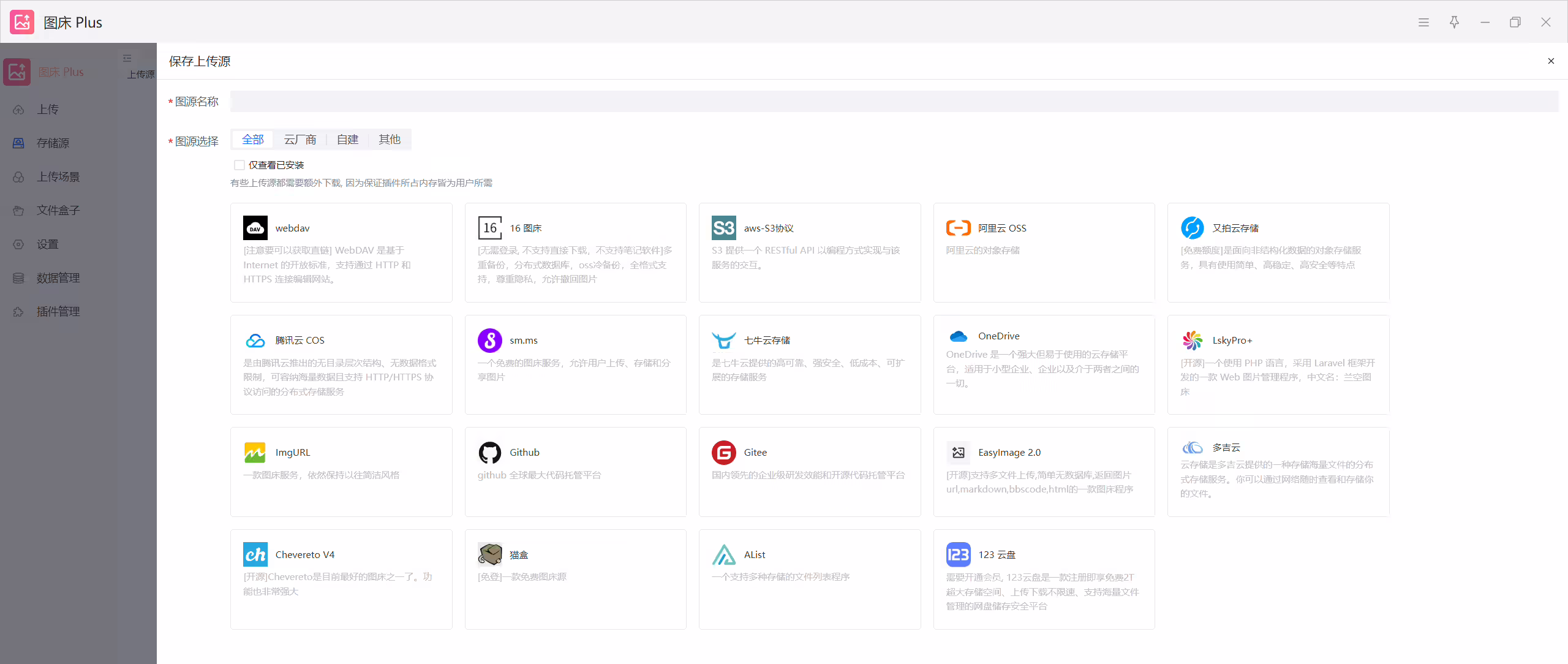Collapse the sidebar with fold icon
This screenshot has width=1568, height=664.
click(x=127, y=58)
